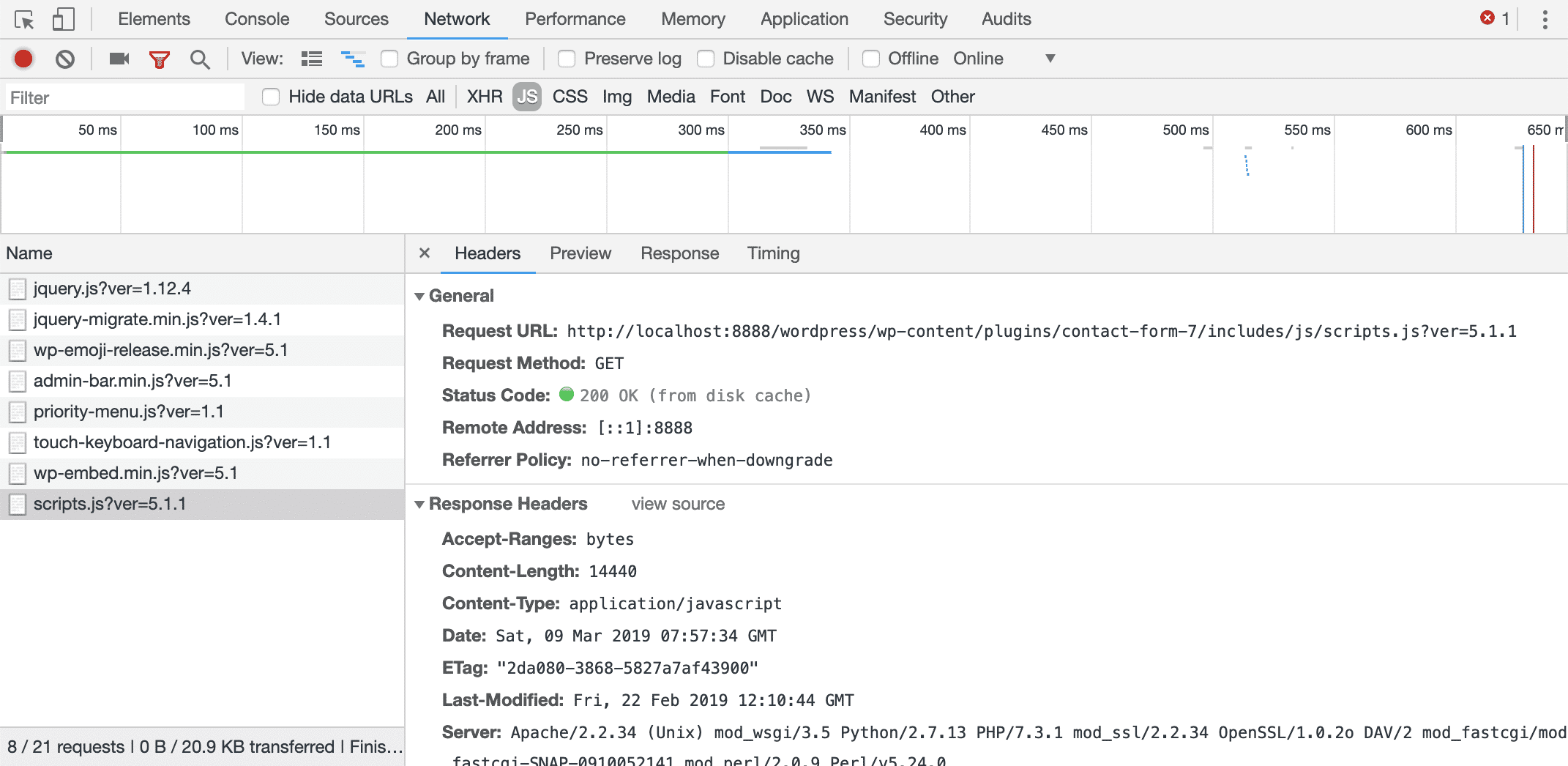Toggle the device toolbar icon

pos(62,18)
